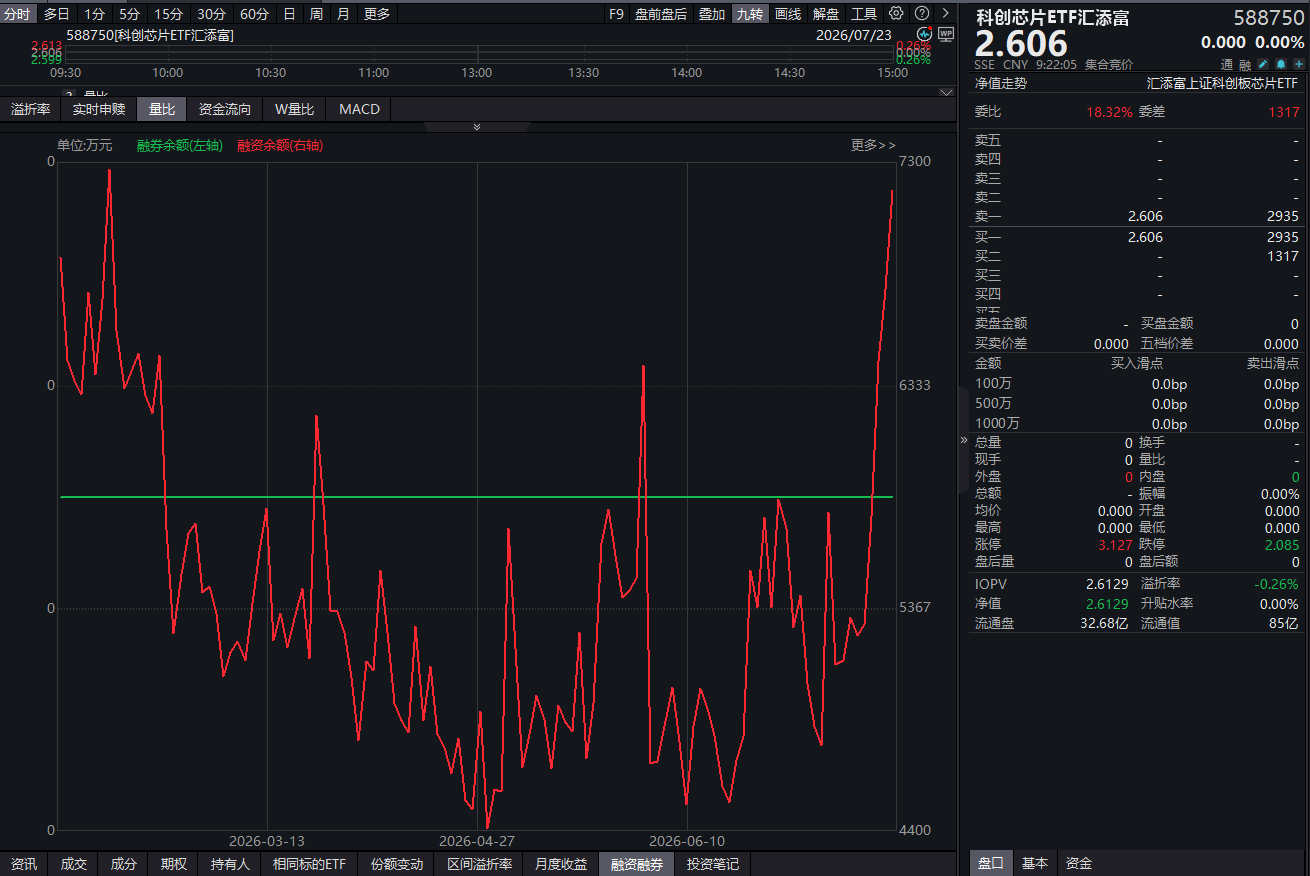Collapse the right quote panel arrow
The height and width of the screenshot is (876, 1310).
964,440
